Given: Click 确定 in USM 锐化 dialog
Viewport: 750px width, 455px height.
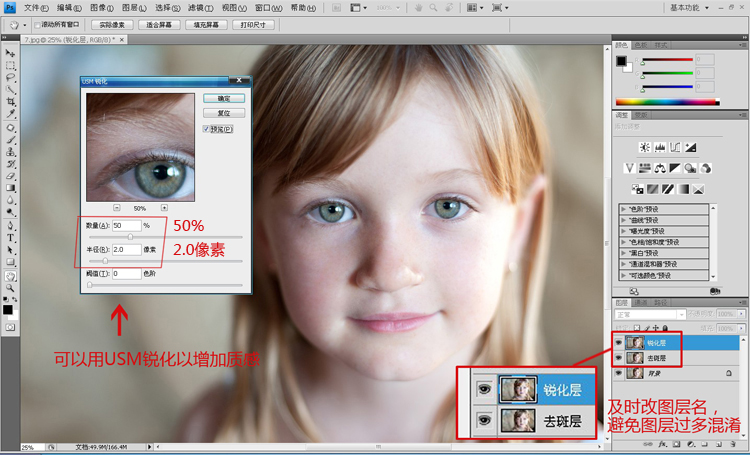Looking at the screenshot, I should click(x=224, y=98).
